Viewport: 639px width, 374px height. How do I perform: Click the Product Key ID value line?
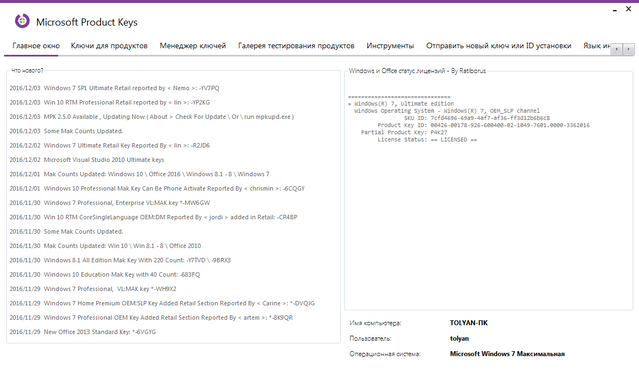pyautogui.click(x=483, y=125)
